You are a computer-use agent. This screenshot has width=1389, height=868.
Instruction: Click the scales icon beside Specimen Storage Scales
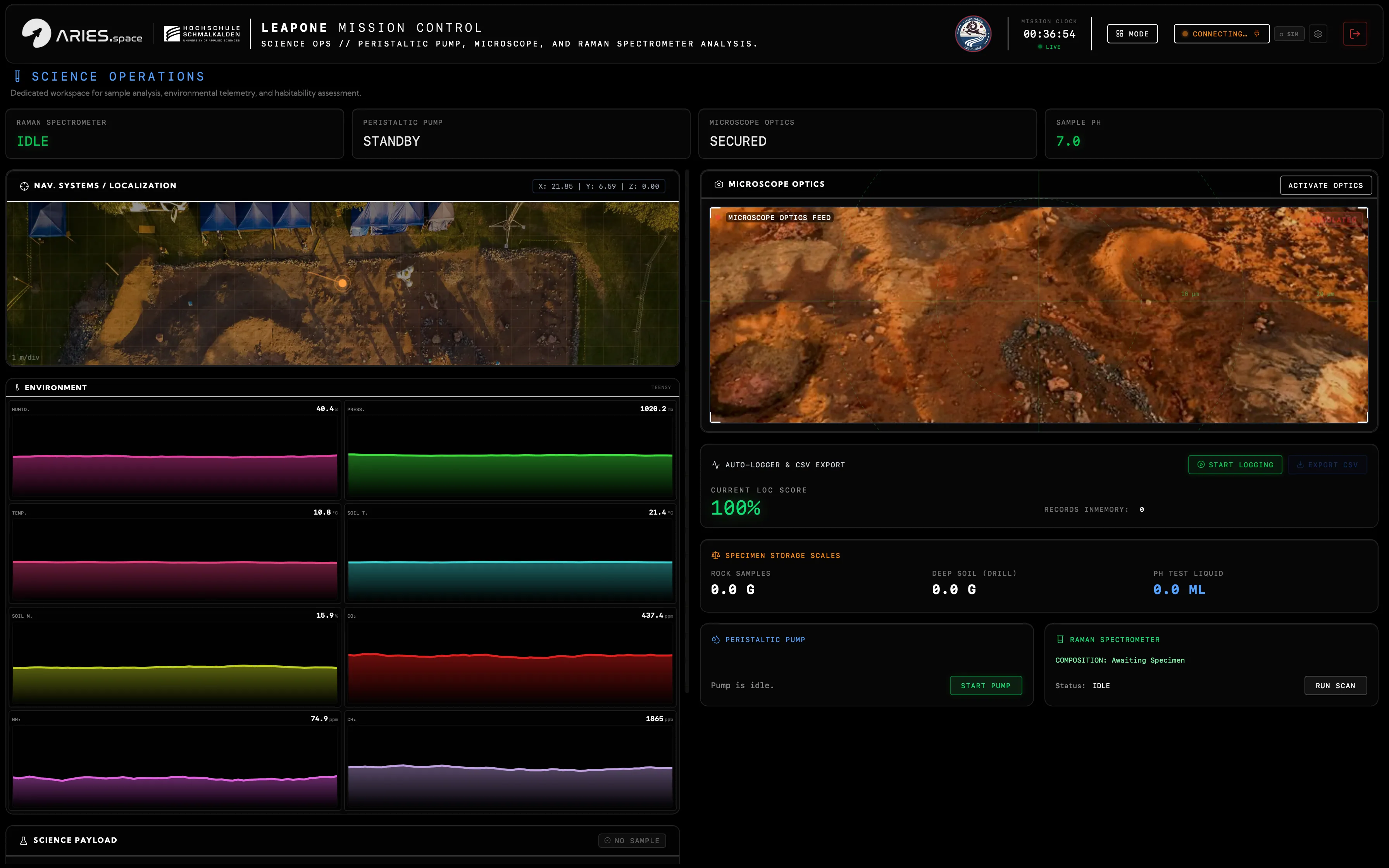[x=716, y=555]
